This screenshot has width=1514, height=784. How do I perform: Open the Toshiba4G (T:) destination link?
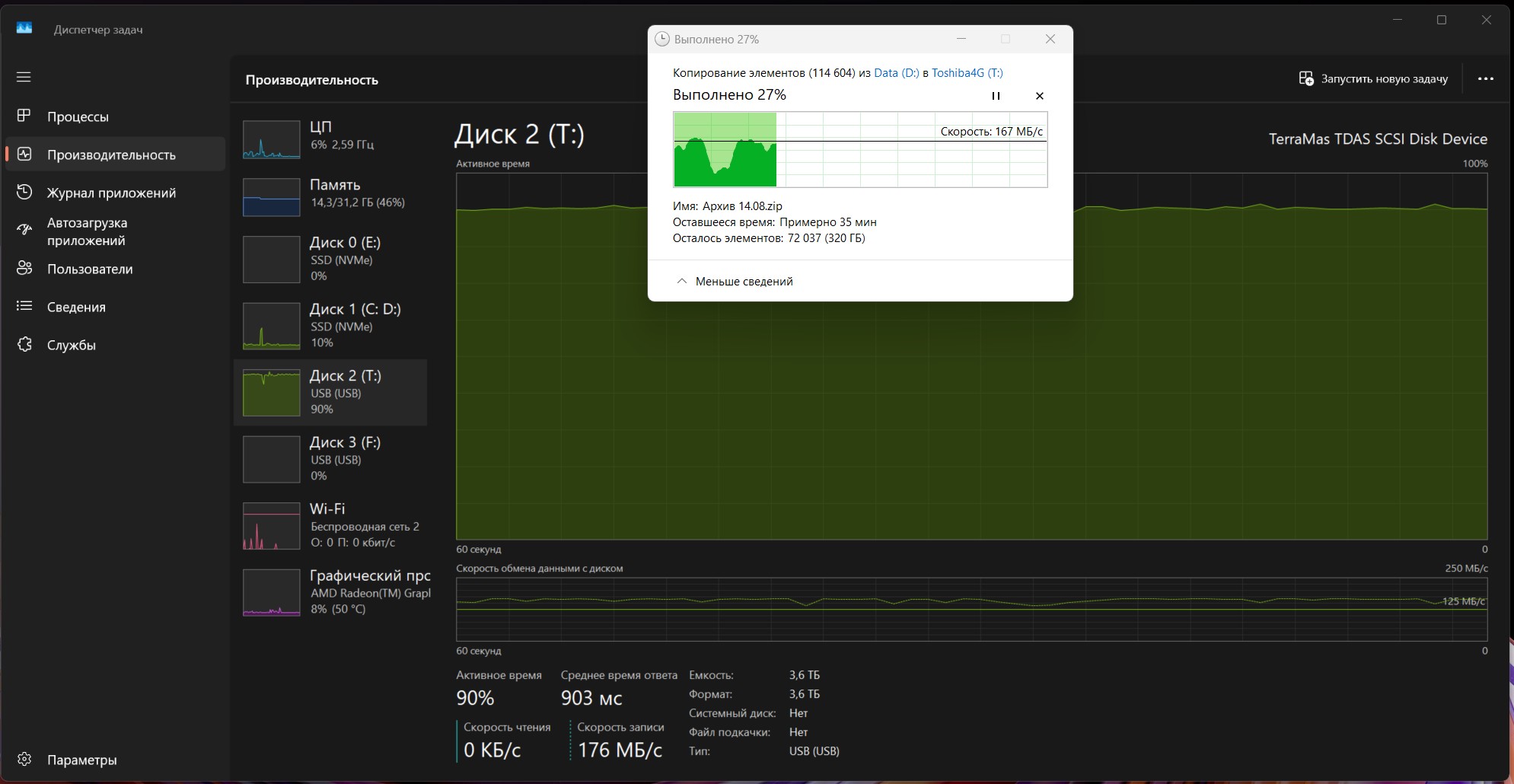pos(967,73)
